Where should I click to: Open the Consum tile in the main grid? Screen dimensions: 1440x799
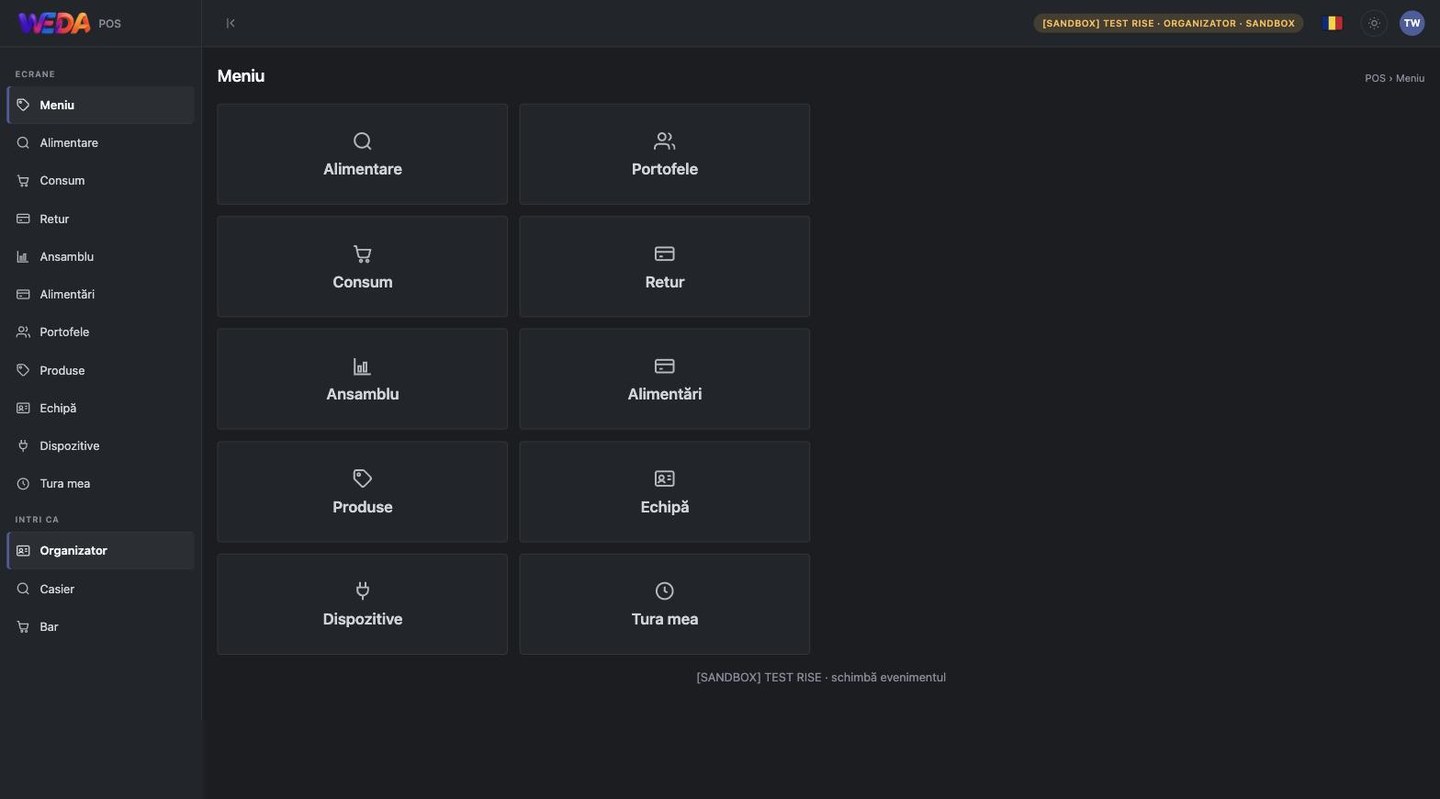click(363, 267)
